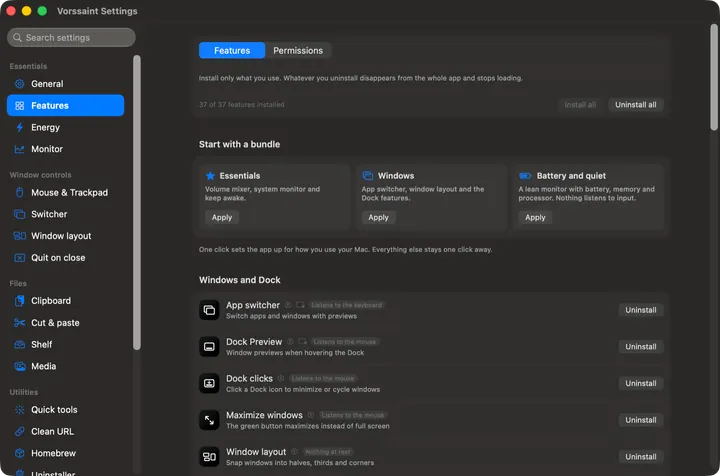Image resolution: width=720 pixels, height=476 pixels.
Task: Show info for Dock Preview feature
Action: point(290,342)
